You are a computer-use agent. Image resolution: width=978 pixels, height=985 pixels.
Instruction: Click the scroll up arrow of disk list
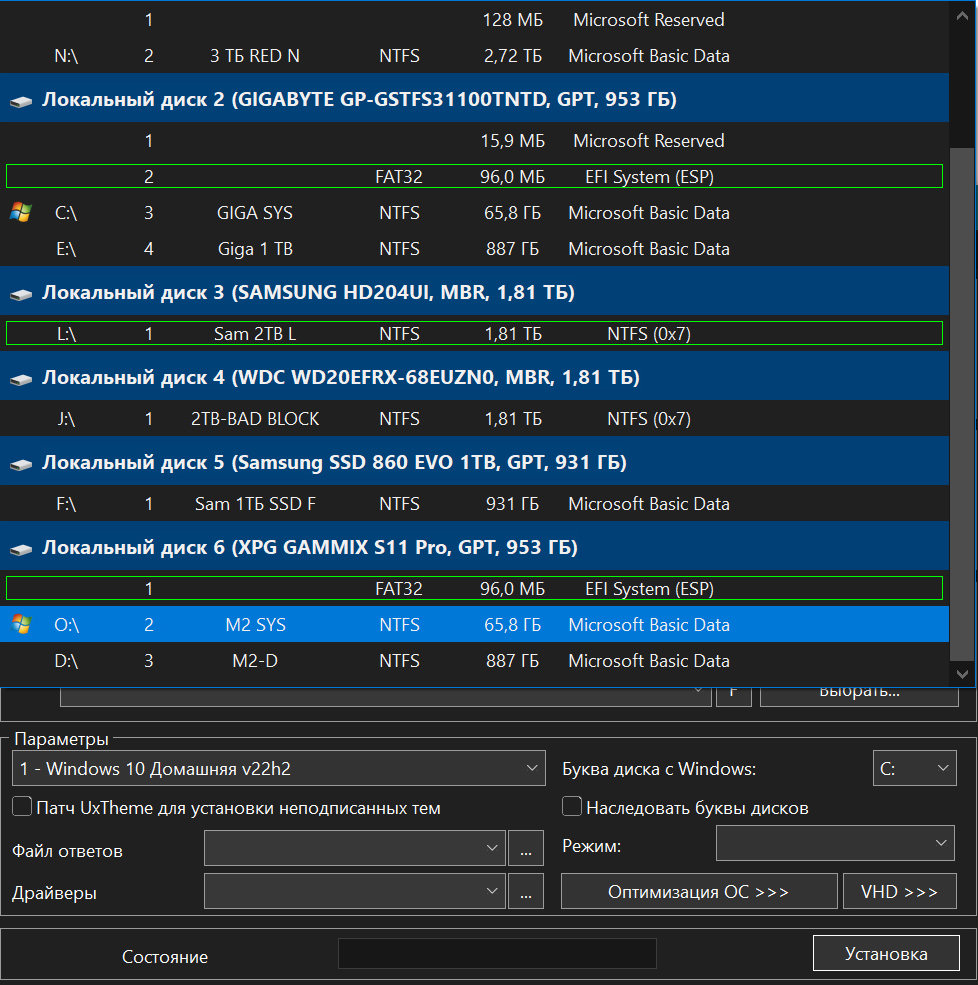(x=962, y=16)
